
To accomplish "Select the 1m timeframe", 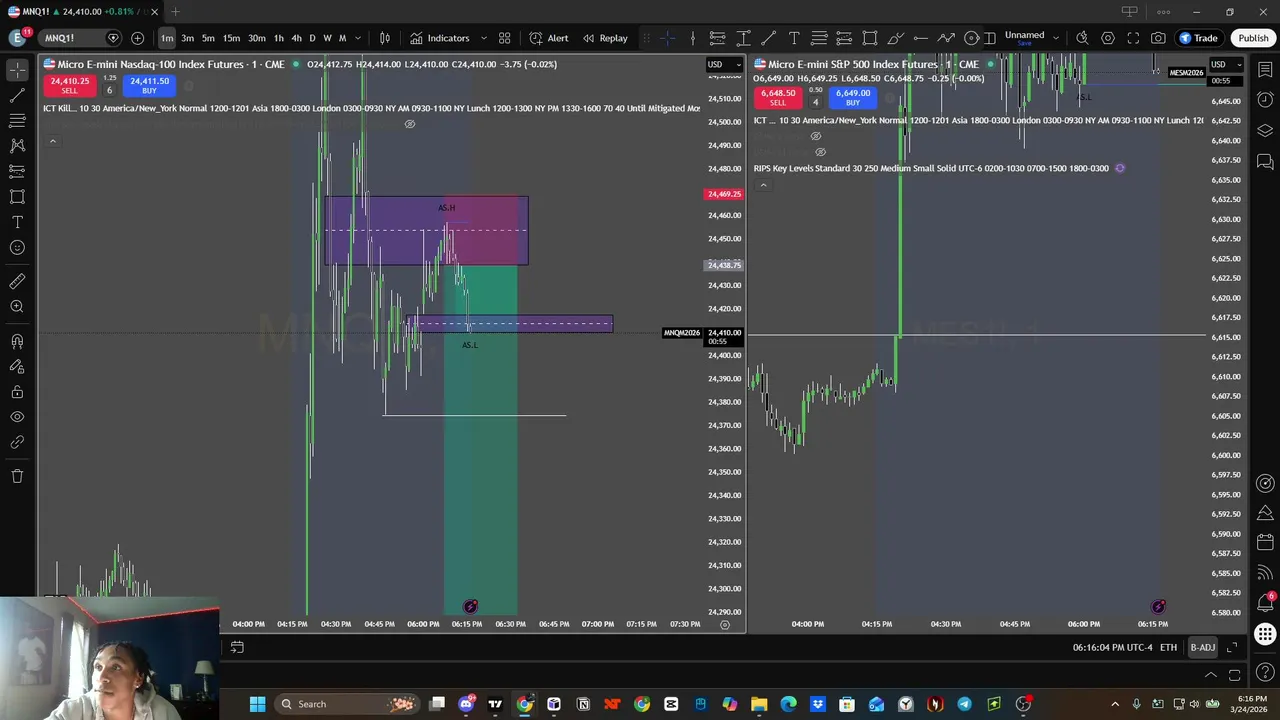I will tap(167, 38).
